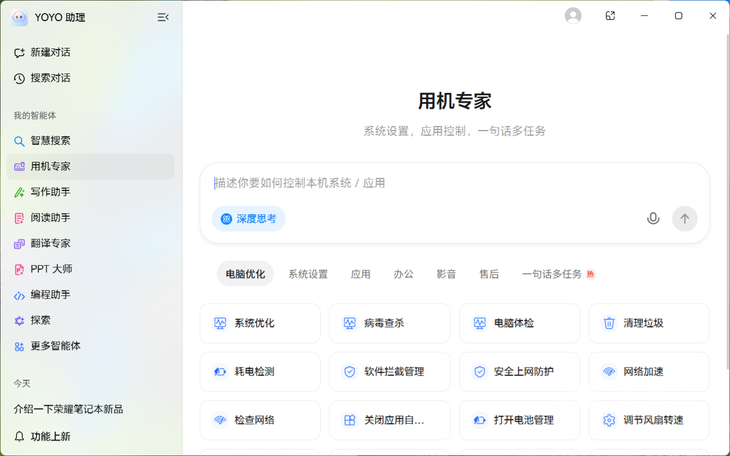The width and height of the screenshot is (730, 456).
Task: Switch to the 影音 tab
Action: point(446,274)
